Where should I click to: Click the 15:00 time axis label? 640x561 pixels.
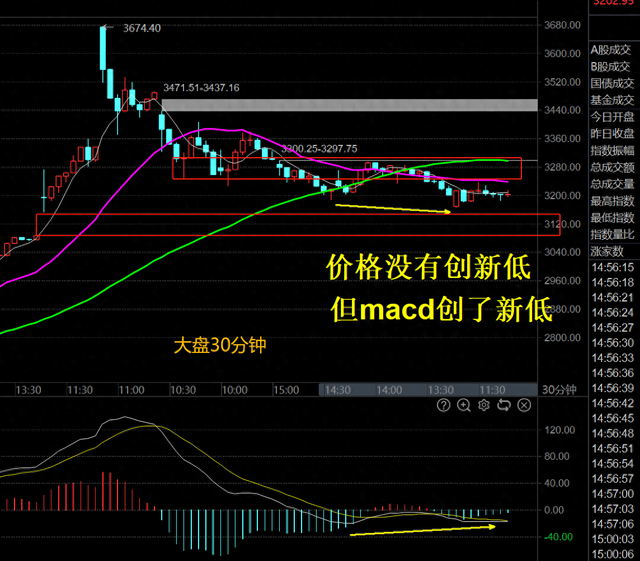click(x=286, y=390)
